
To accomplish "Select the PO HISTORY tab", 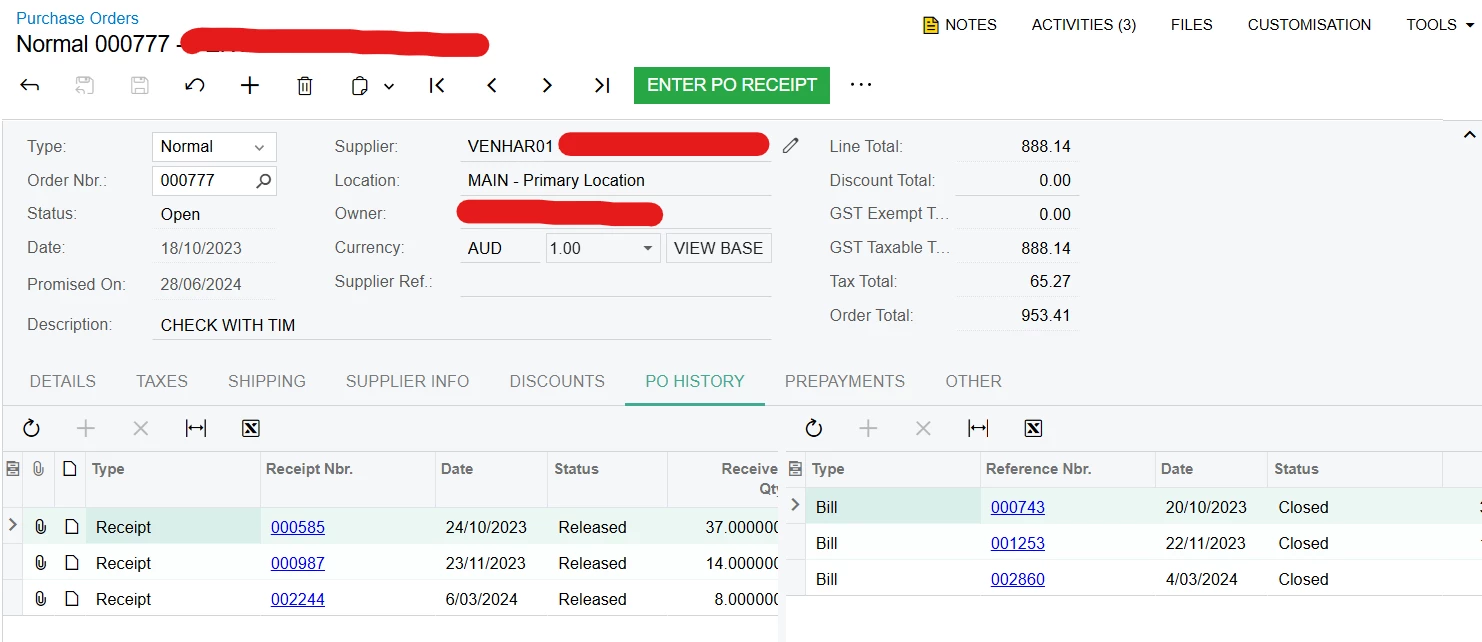I will click(x=695, y=381).
